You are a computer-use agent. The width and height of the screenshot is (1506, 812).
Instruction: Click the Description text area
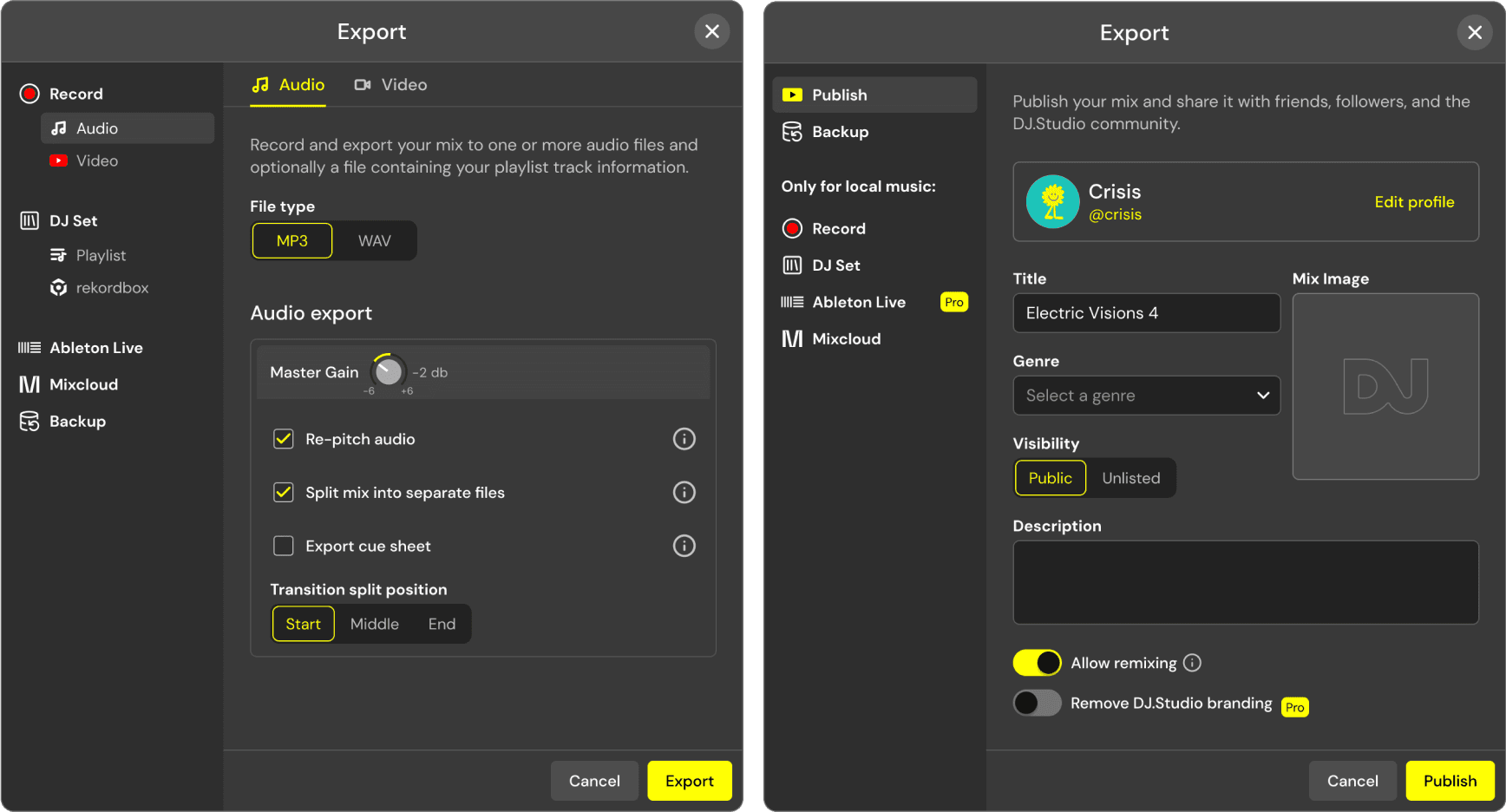point(1246,582)
